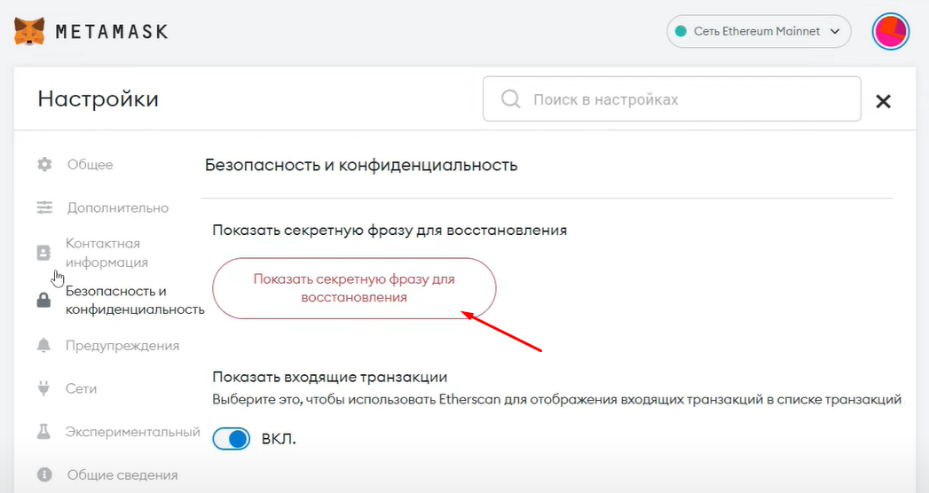Click the MetaMask fox logo
The height and width of the screenshot is (493, 929).
tap(29, 31)
